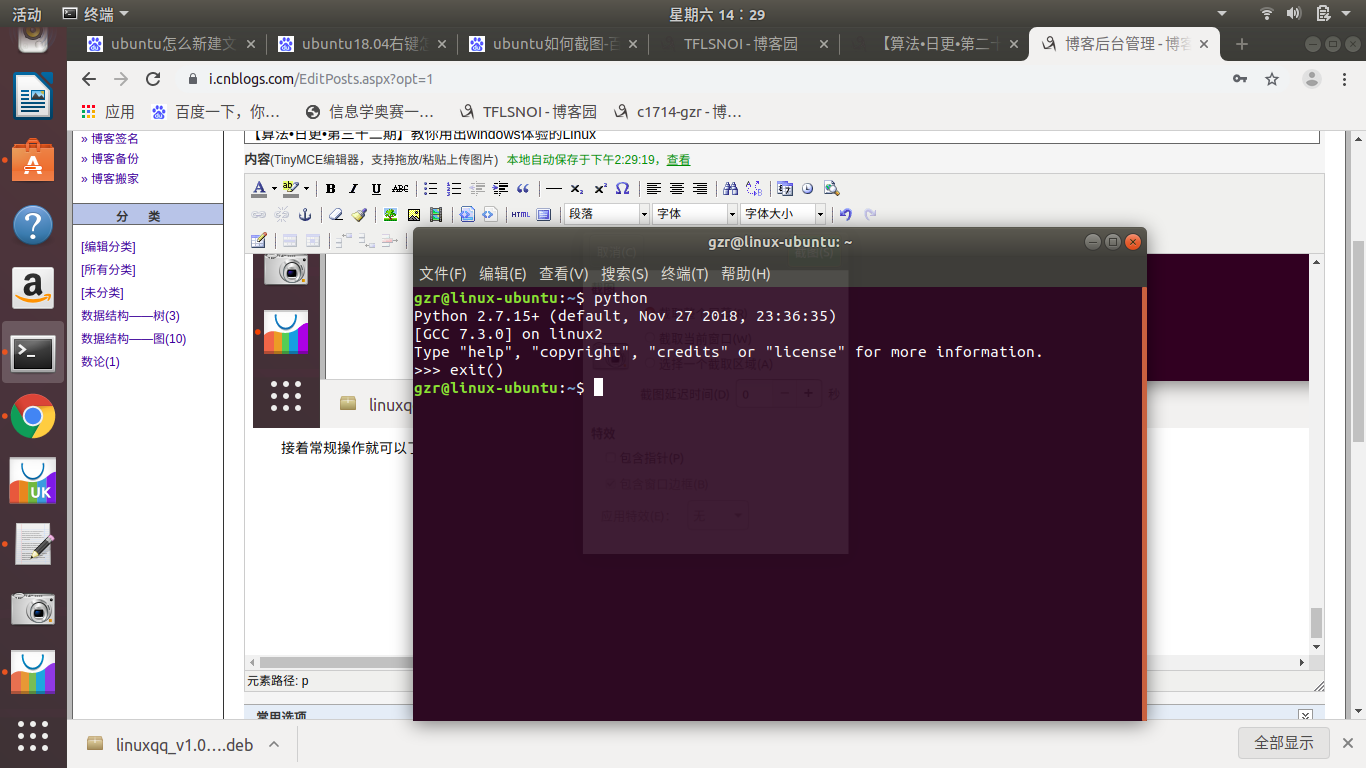Open 数据结构——图(10) category
The height and width of the screenshot is (768, 1366).
(134, 339)
